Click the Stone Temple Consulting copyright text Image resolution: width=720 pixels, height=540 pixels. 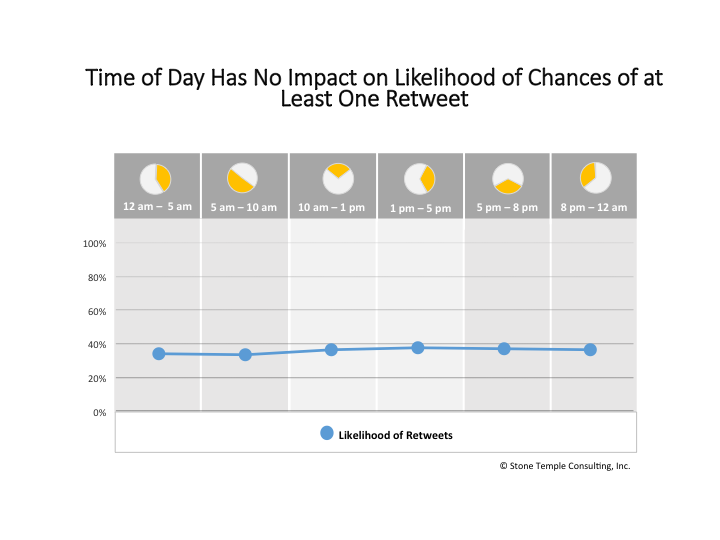(565, 466)
